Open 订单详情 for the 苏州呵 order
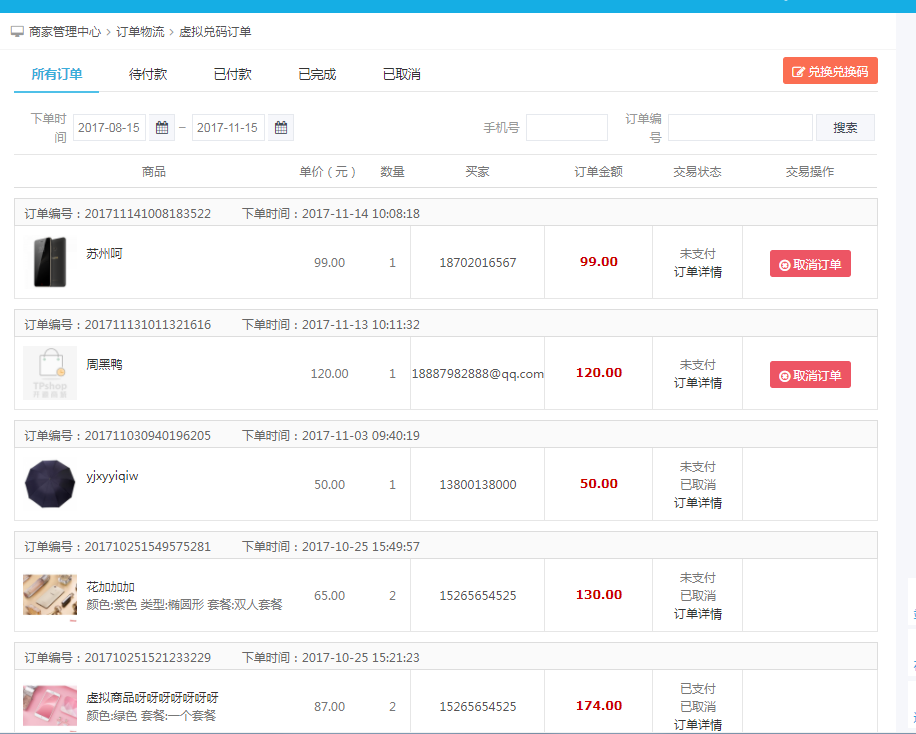This screenshot has width=916, height=734. [x=698, y=272]
